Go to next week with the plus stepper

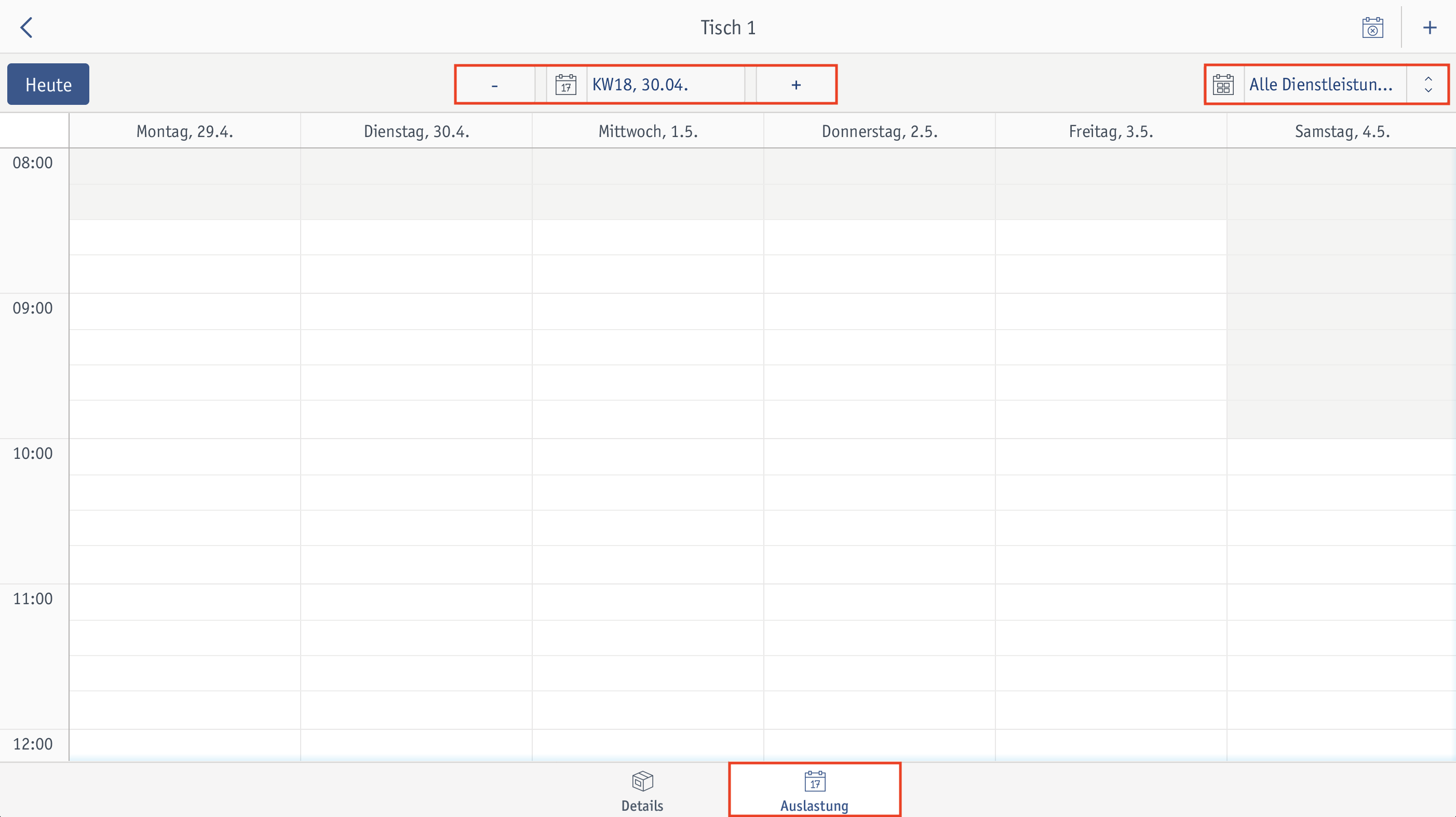[x=796, y=85]
